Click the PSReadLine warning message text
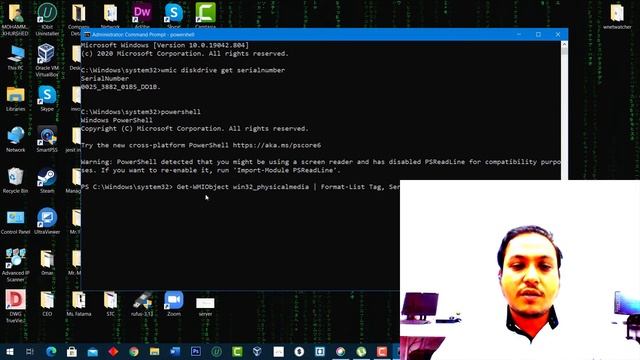Image resolution: width=640 pixels, height=360 pixels. (321, 166)
